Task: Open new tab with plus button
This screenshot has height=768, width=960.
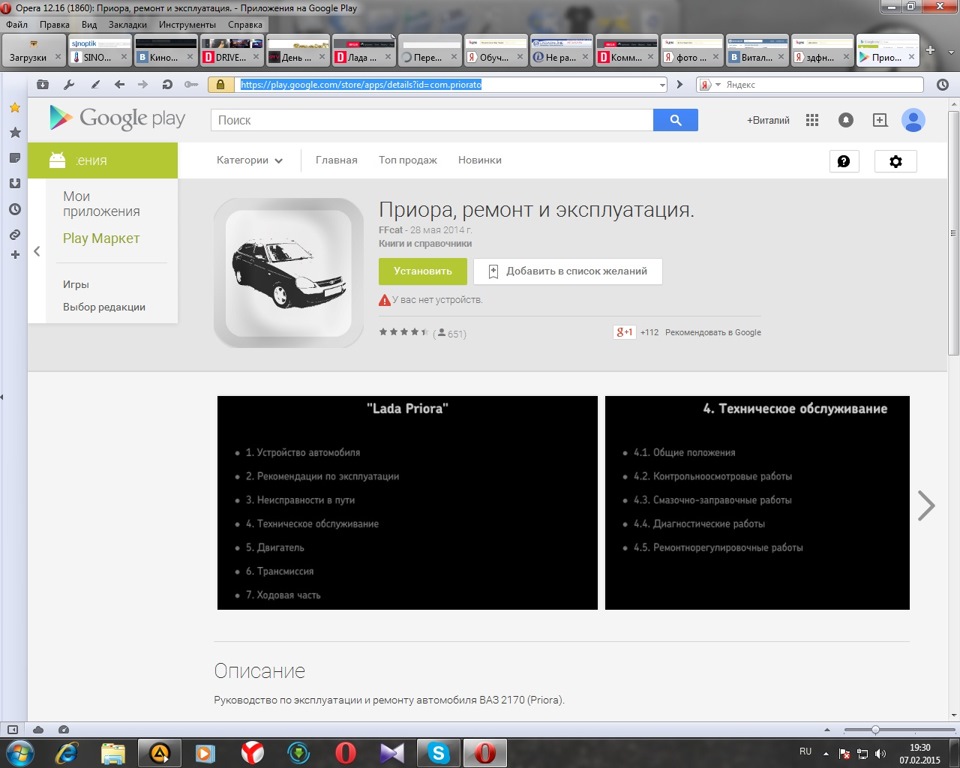Action: 930,50
